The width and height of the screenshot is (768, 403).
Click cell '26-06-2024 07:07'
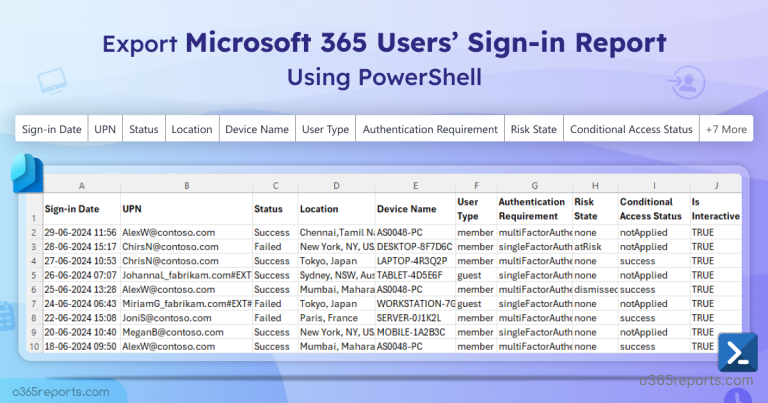[82, 275]
